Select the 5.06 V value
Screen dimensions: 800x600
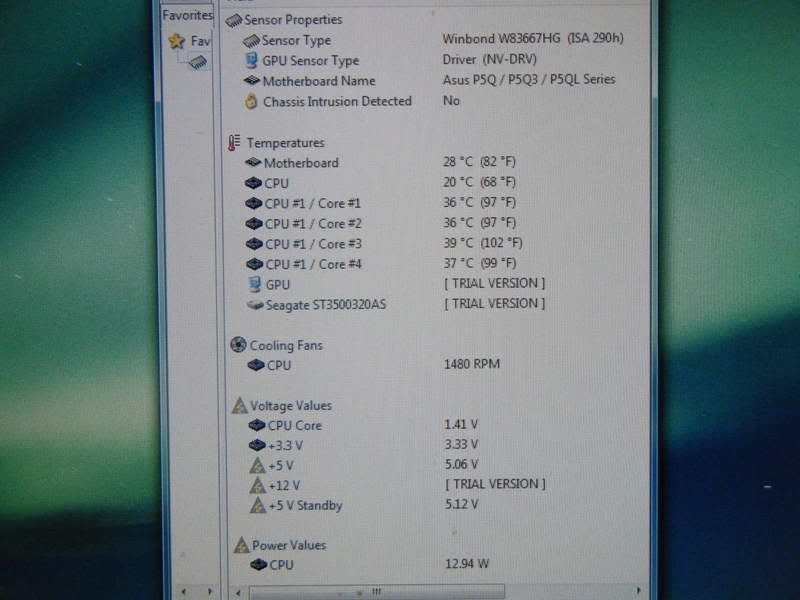[461, 464]
